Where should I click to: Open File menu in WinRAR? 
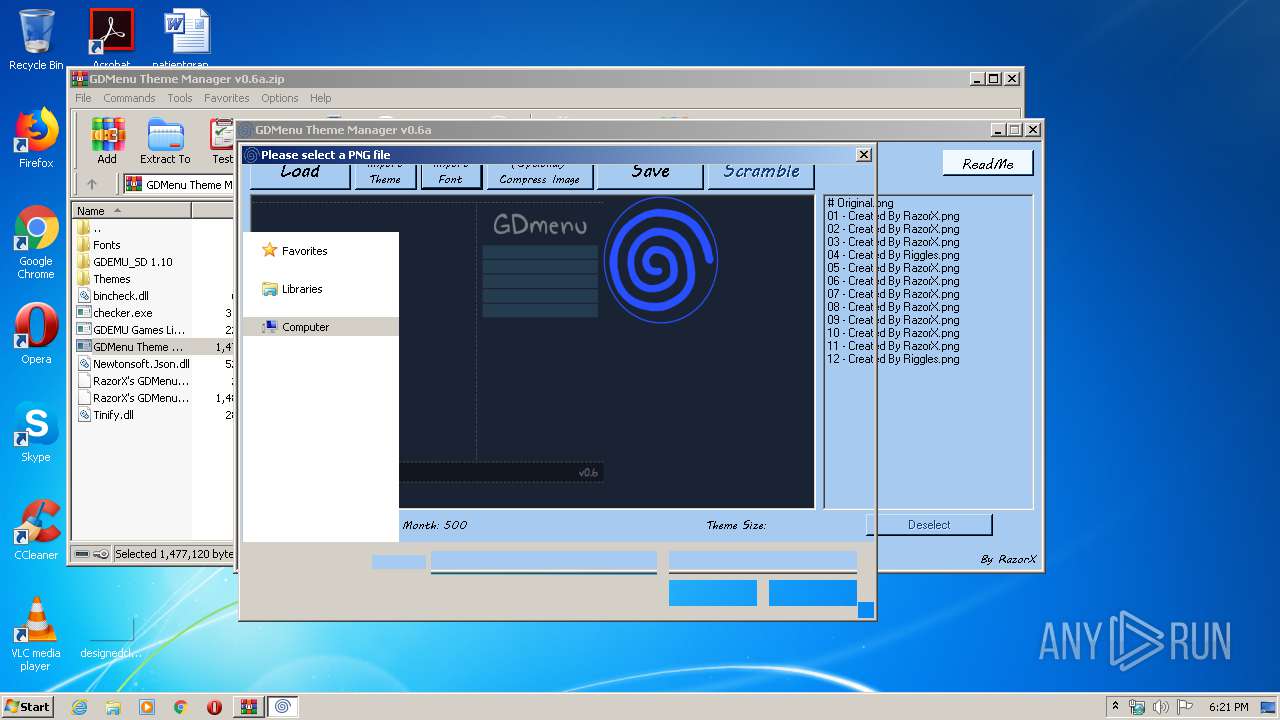coord(83,98)
